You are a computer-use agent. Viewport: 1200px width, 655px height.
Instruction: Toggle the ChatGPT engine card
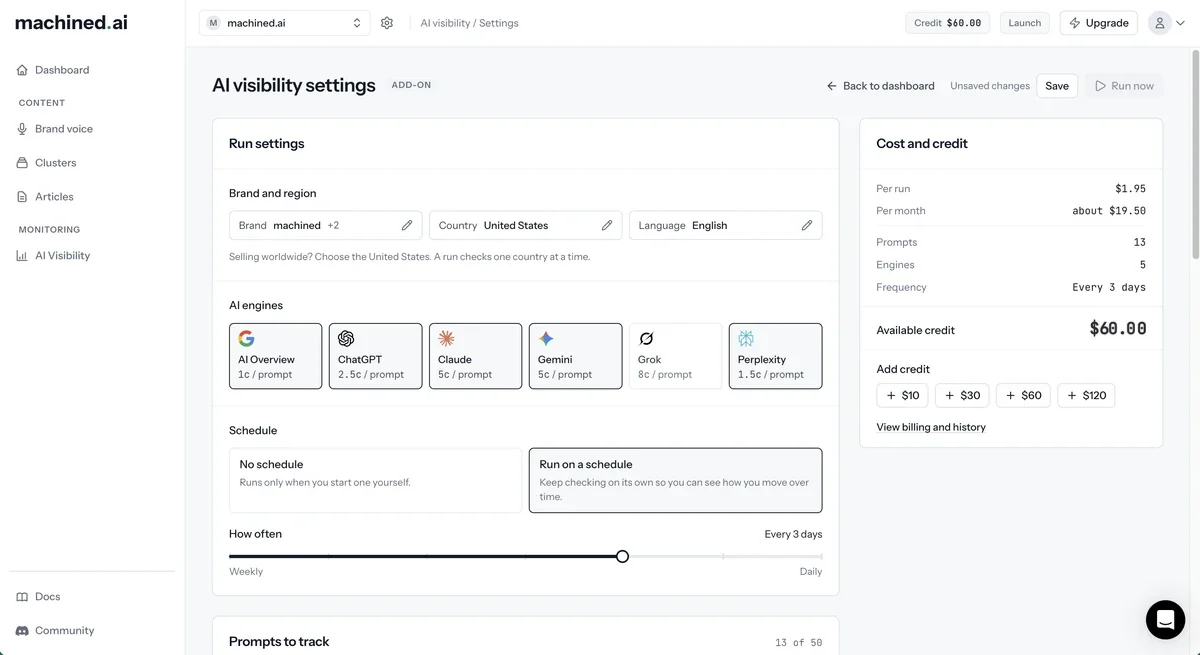[375, 356]
